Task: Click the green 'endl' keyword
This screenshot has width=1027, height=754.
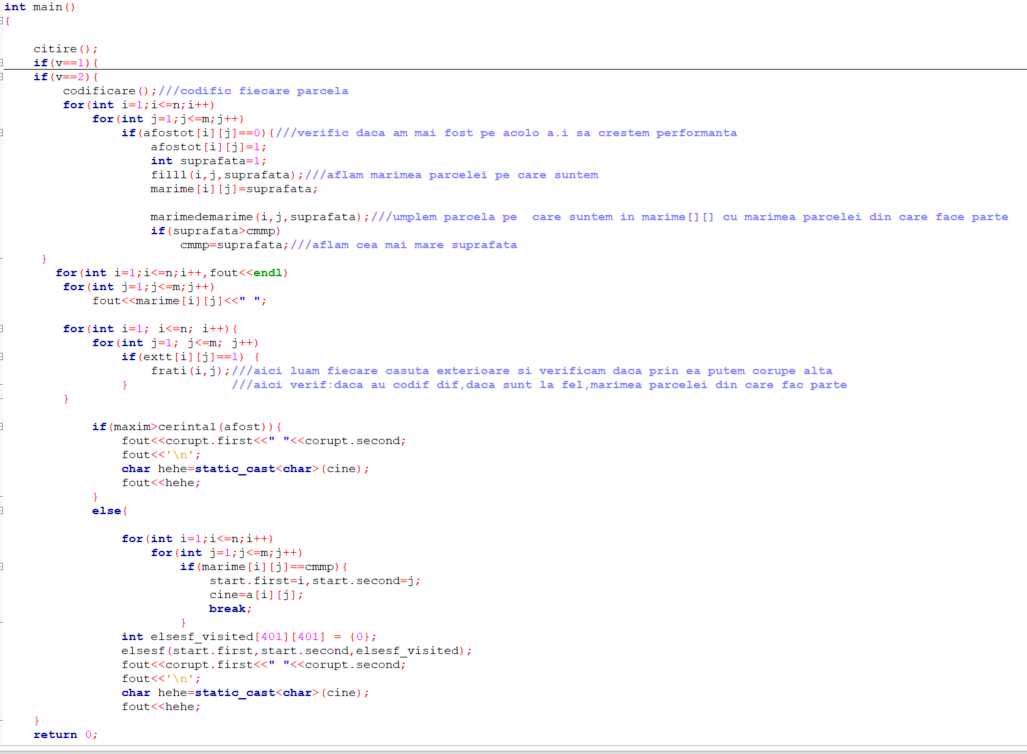Action: pyautogui.click(x=268, y=273)
